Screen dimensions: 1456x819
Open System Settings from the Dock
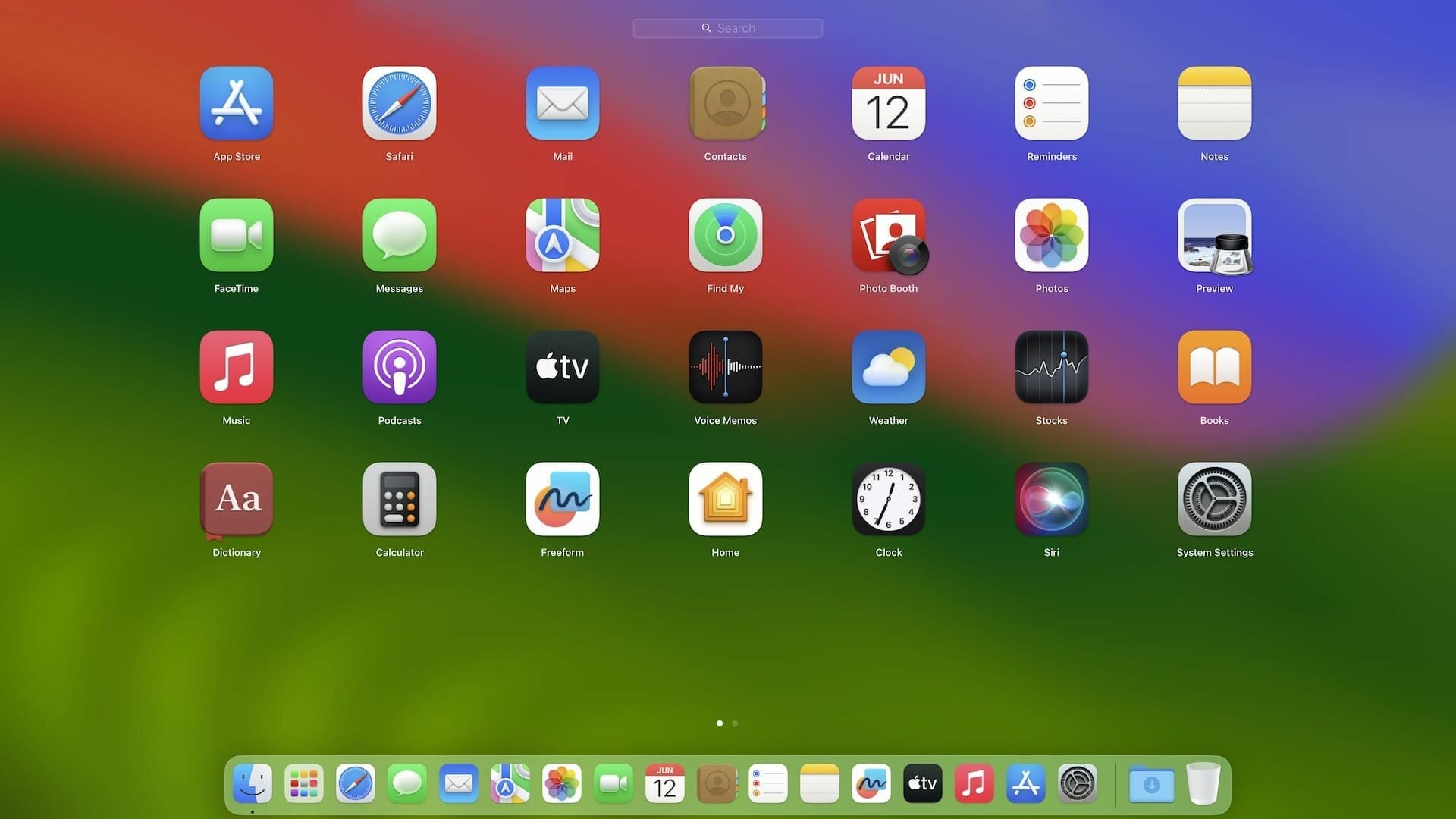[1078, 783]
